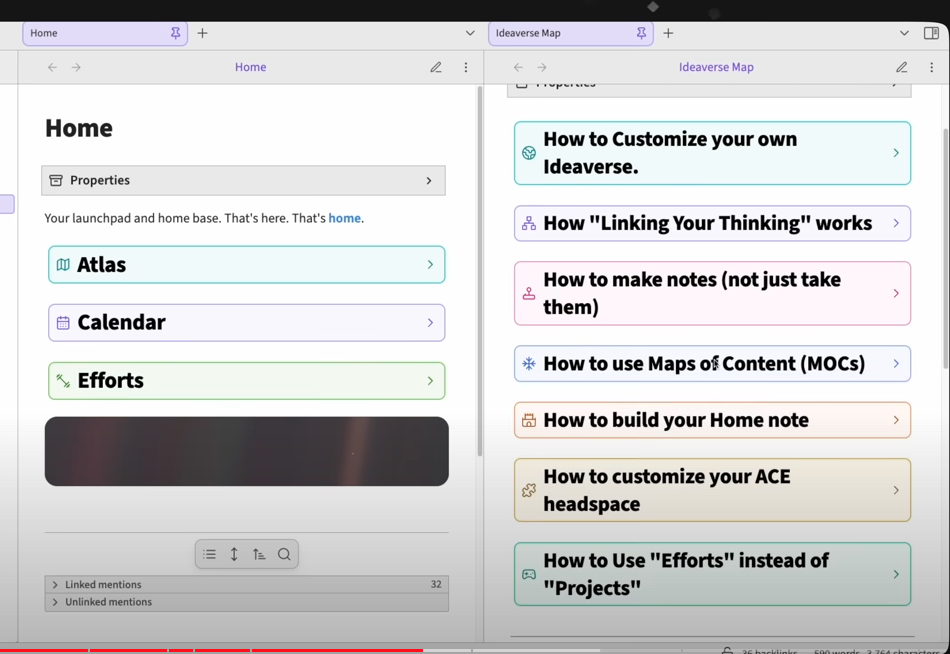950x654 pixels.
Task: Open more options menu for the Home pane
Action: [465, 67]
